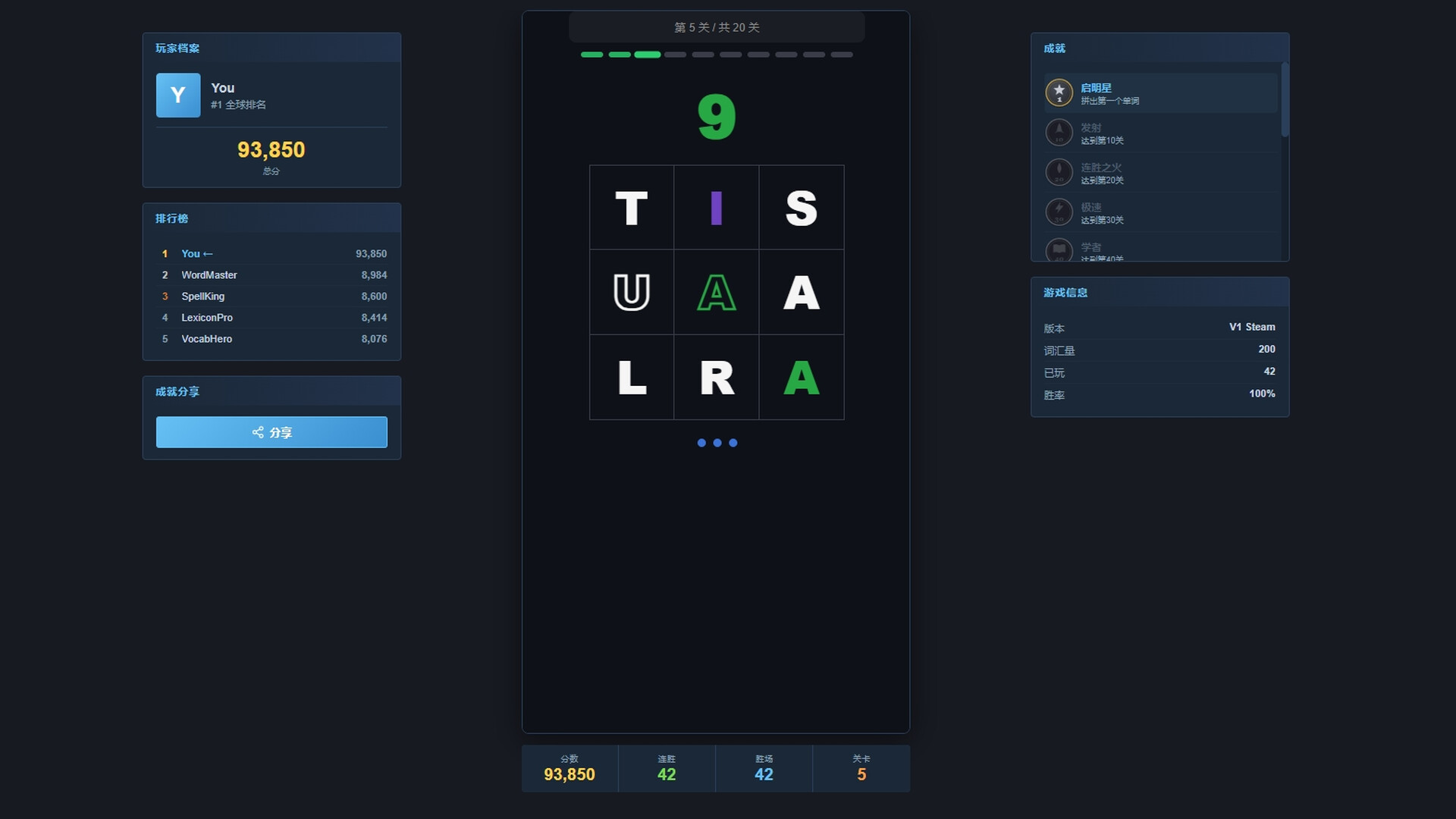Click the star icon of 启明星 achievement
Screen dimensions: 1456x819
pyautogui.click(x=1059, y=93)
